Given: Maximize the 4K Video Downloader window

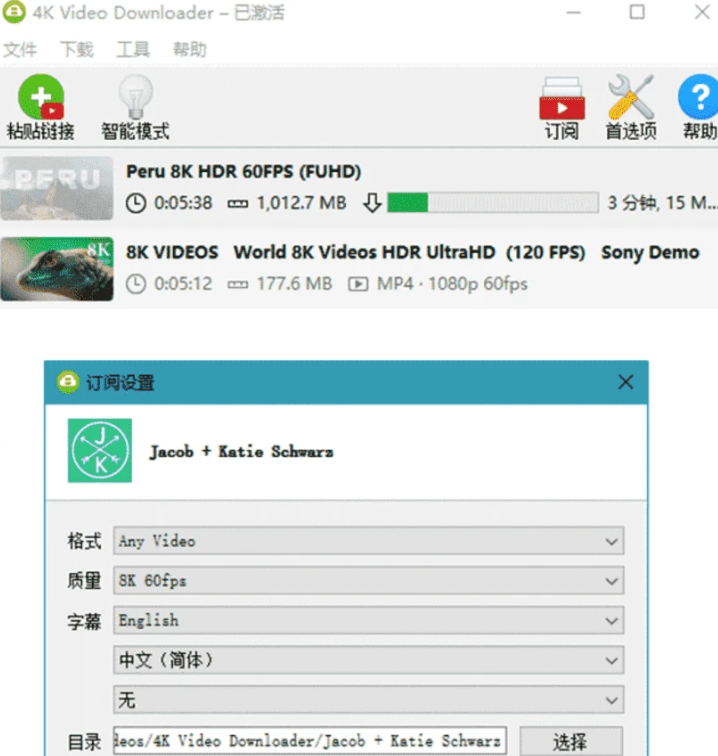Looking at the screenshot, I should coord(637,12).
